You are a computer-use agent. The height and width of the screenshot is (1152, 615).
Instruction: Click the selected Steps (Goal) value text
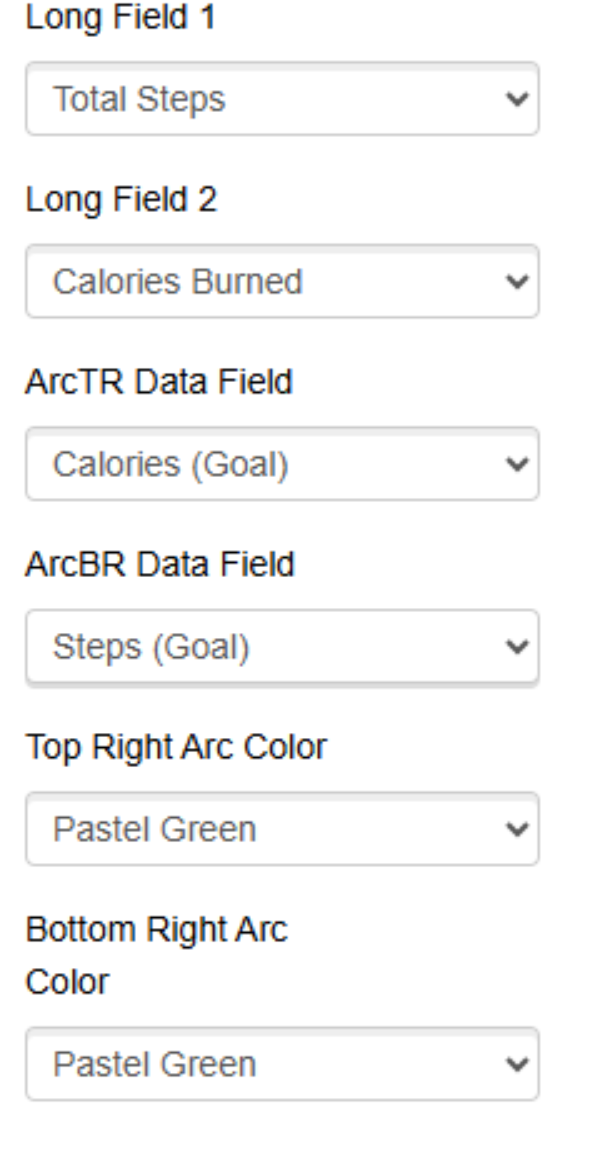coord(151,647)
